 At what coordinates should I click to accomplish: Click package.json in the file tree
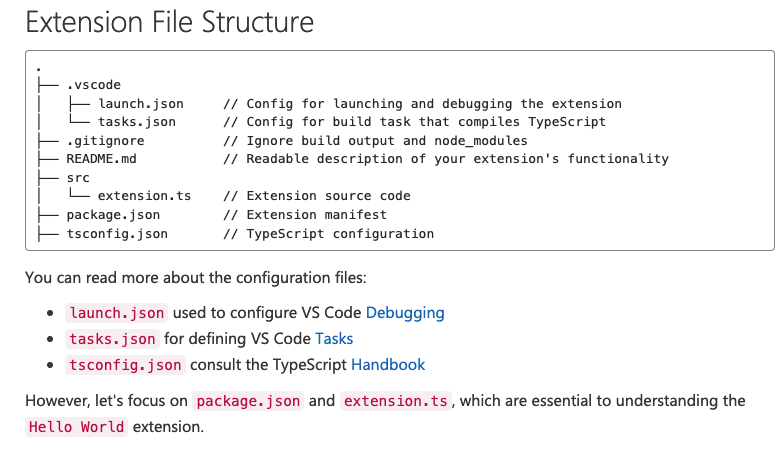click(x=113, y=214)
